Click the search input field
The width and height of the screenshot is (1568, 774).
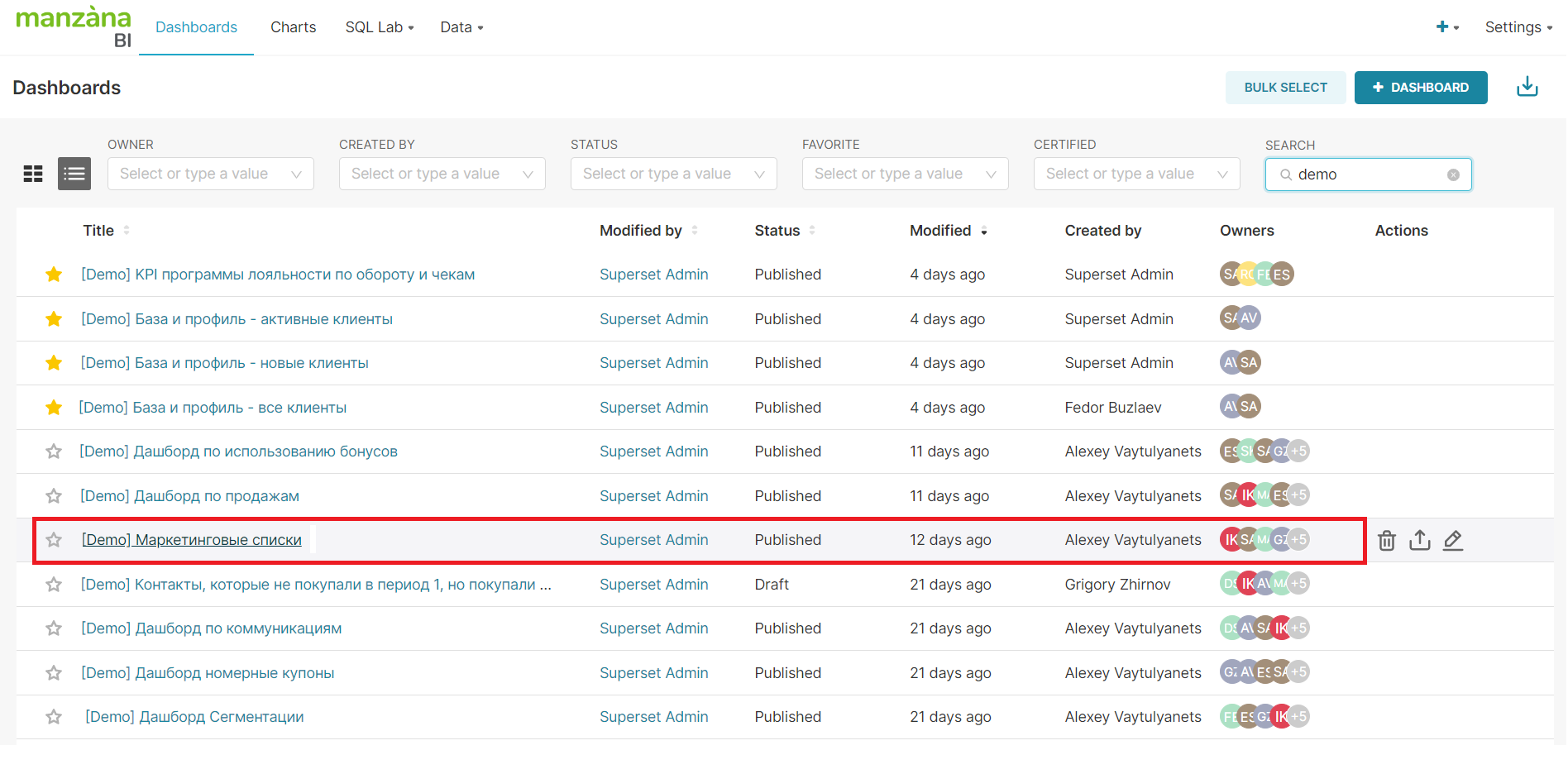tap(1365, 174)
